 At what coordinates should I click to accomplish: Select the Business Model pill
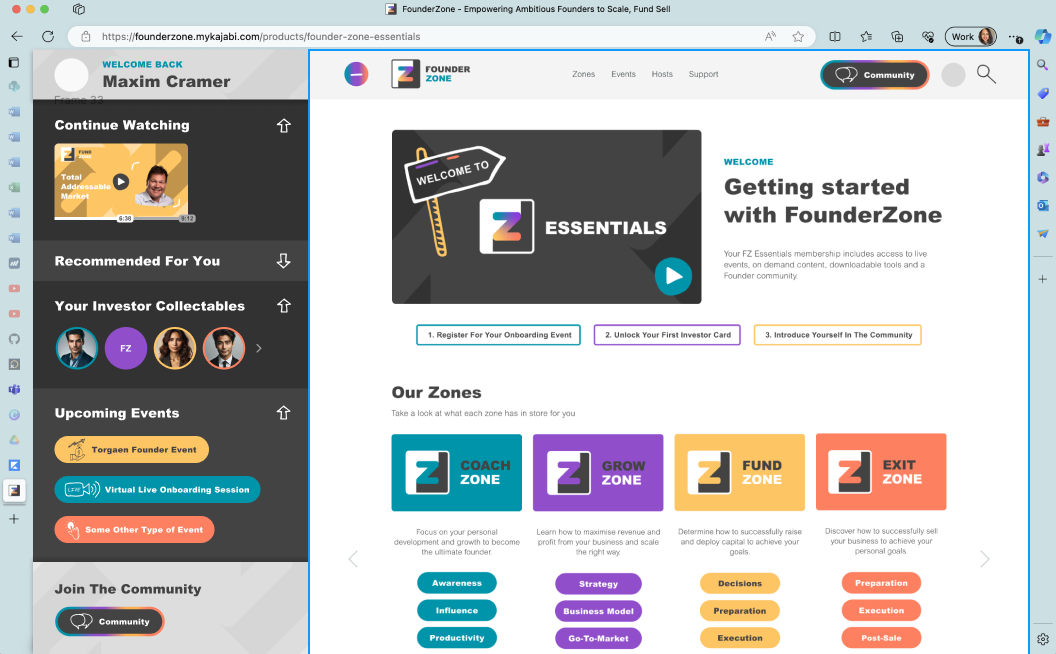click(x=598, y=611)
